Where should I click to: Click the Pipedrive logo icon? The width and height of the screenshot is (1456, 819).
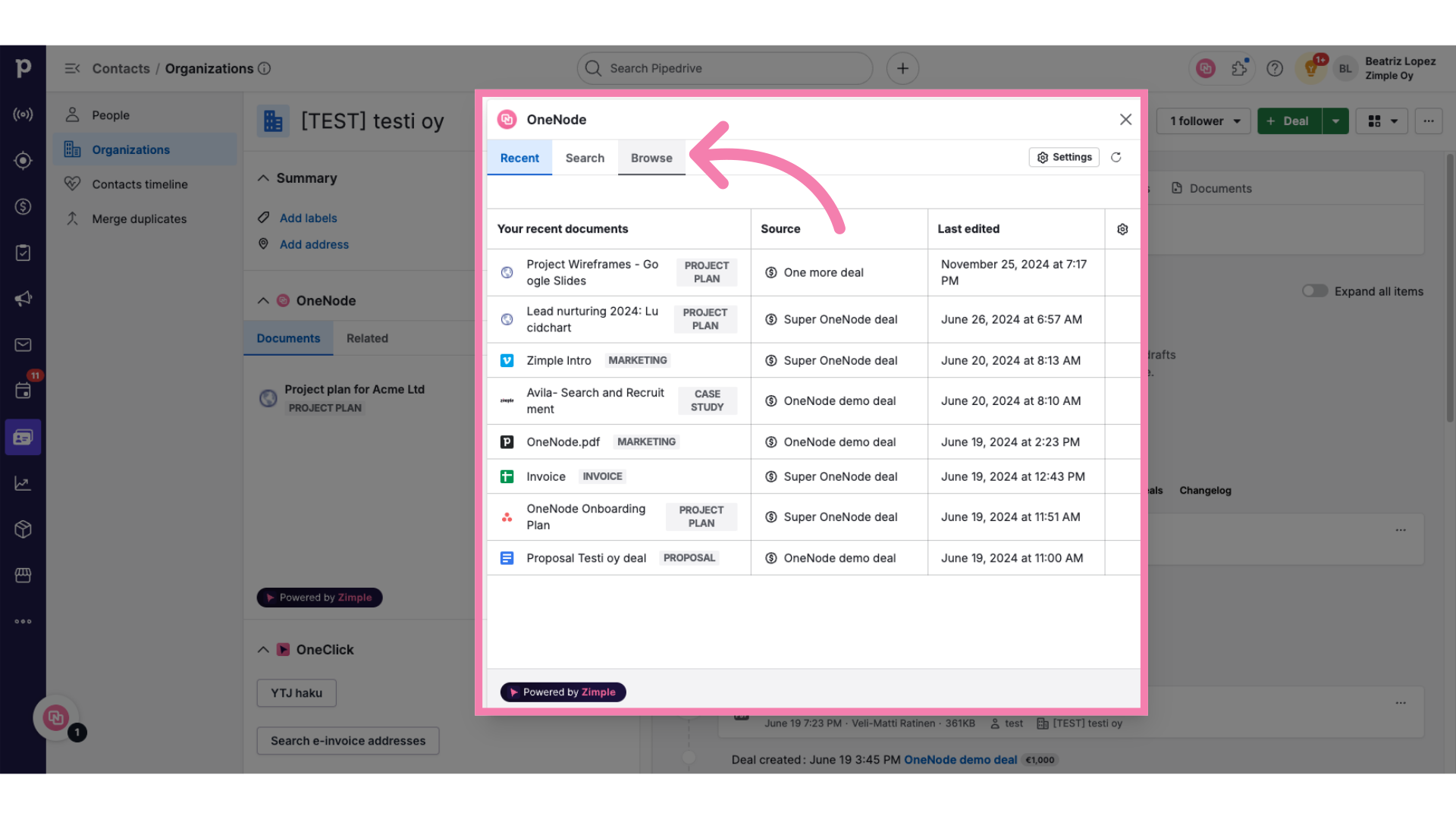tap(23, 68)
